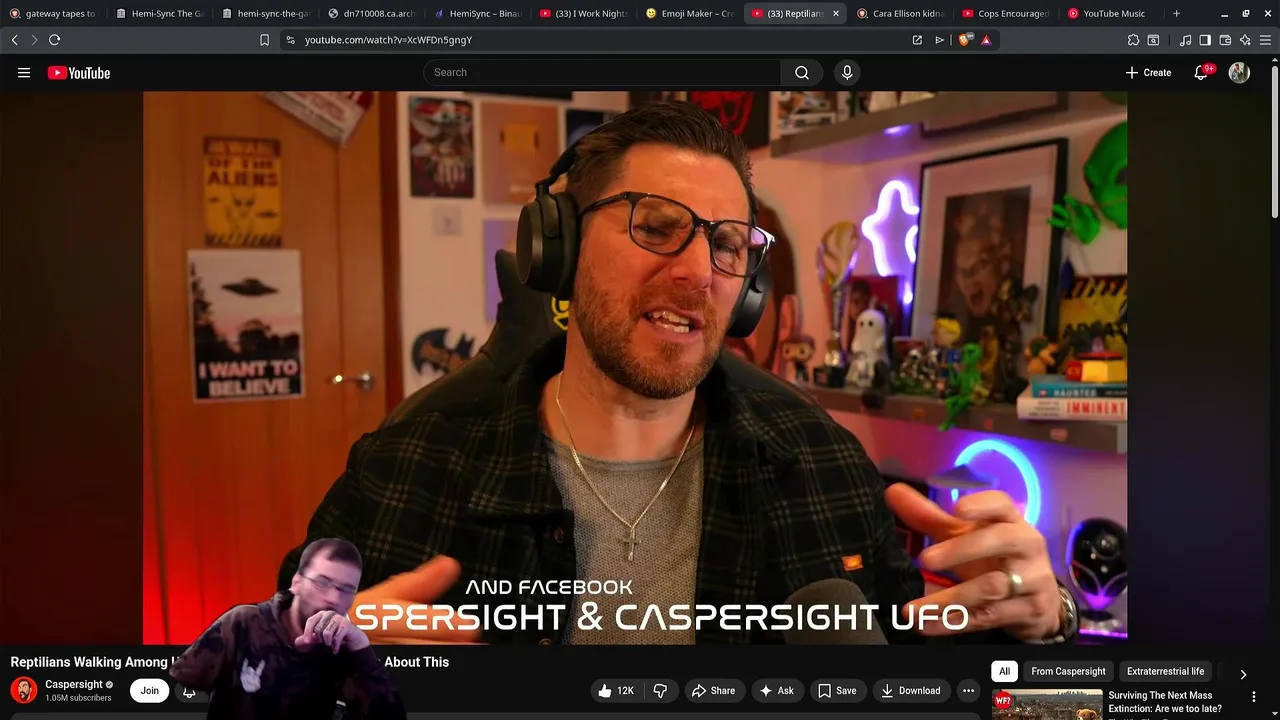This screenshot has height=720, width=1280.
Task: Open the YouTube guide hamburger menu
Action: [24, 72]
